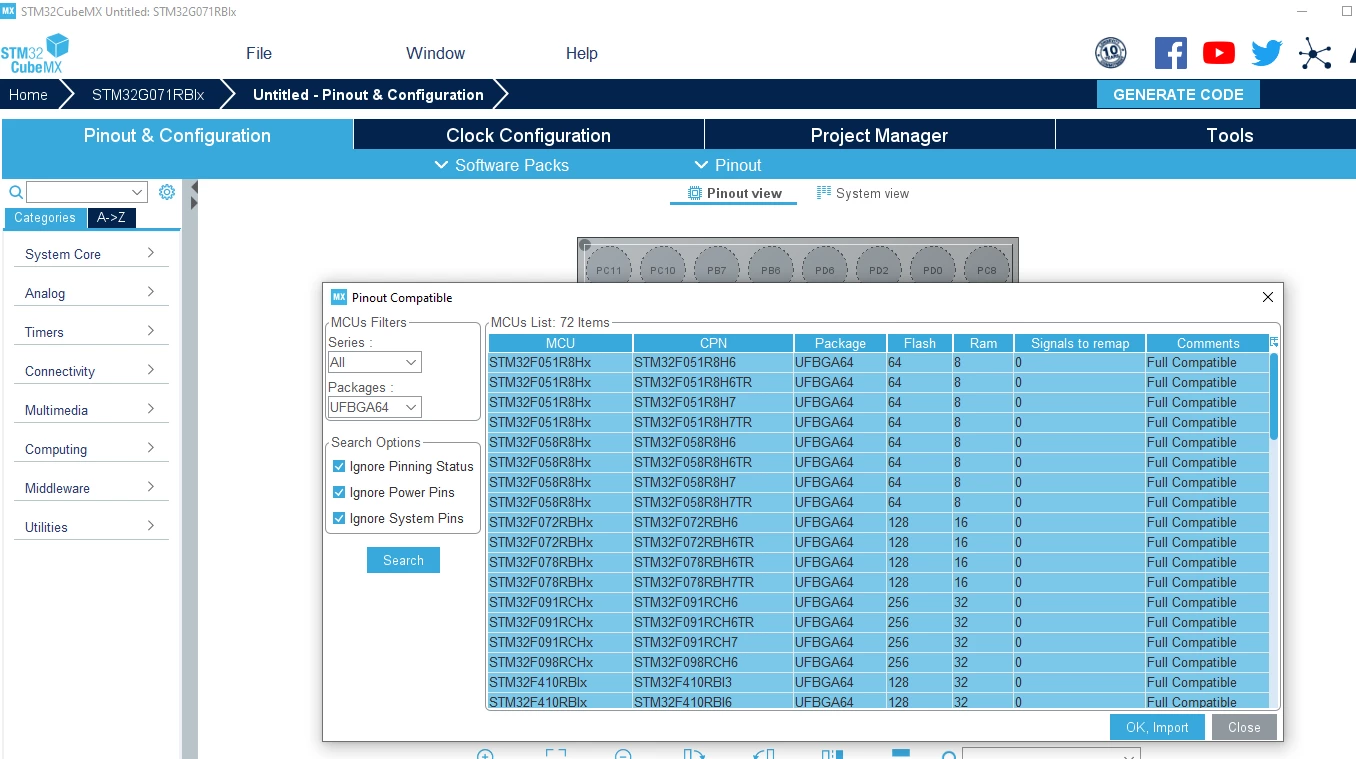Disable Ignore System Pins option
Viewport: 1356px width, 759px height.
(x=339, y=518)
